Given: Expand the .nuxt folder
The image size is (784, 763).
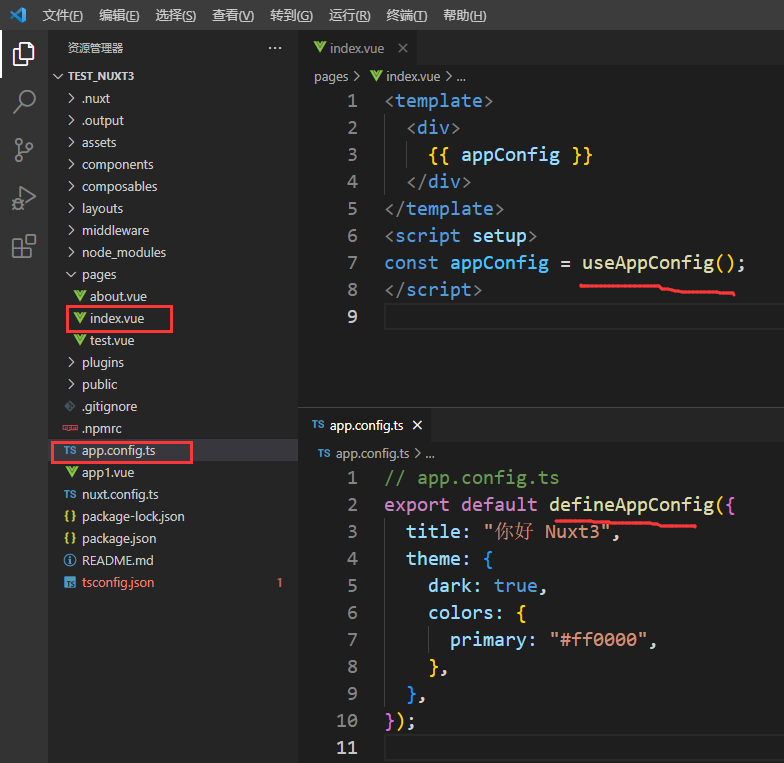Looking at the screenshot, I should [72, 98].
